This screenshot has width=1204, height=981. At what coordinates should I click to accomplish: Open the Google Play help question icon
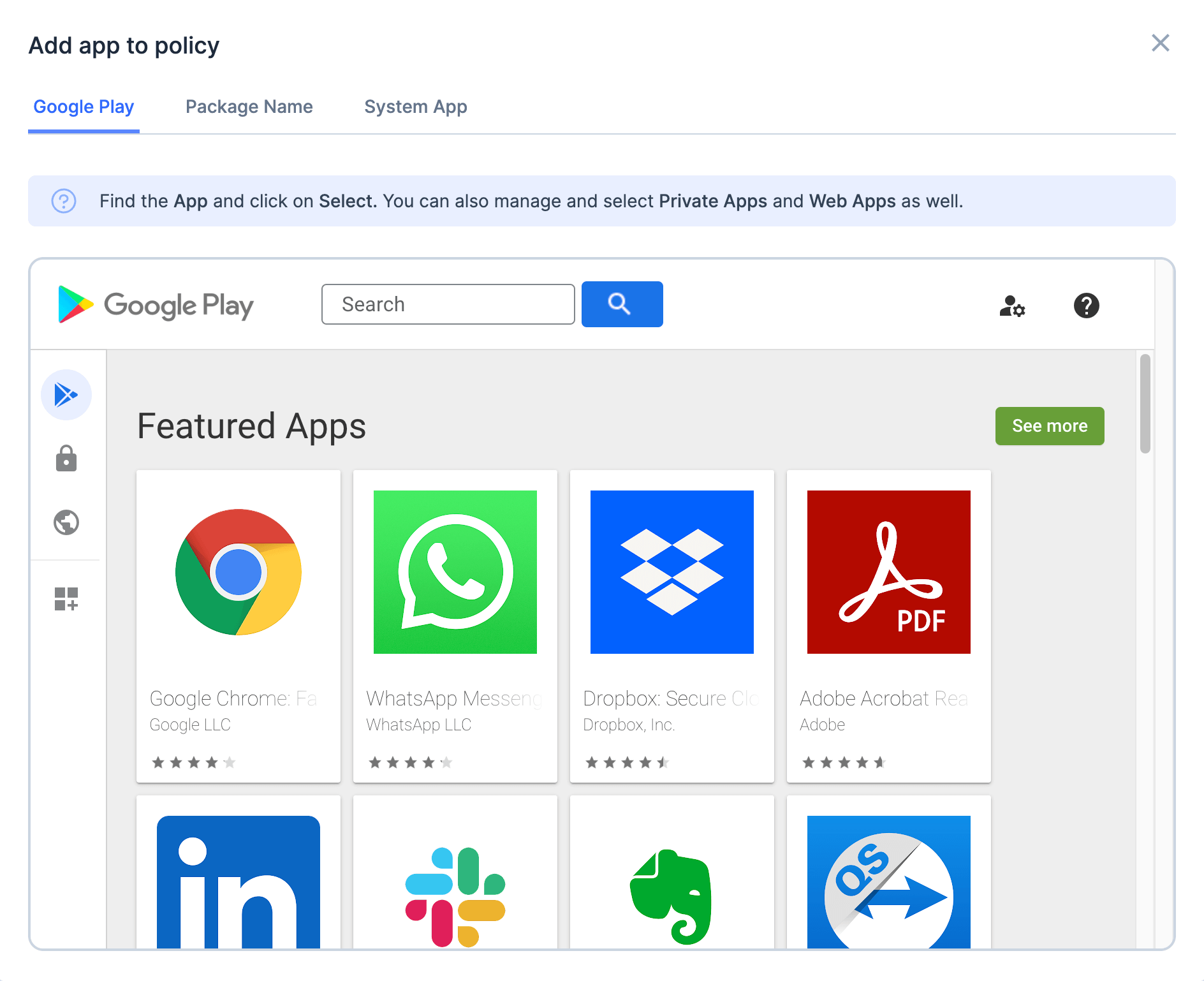[1086, 306]
